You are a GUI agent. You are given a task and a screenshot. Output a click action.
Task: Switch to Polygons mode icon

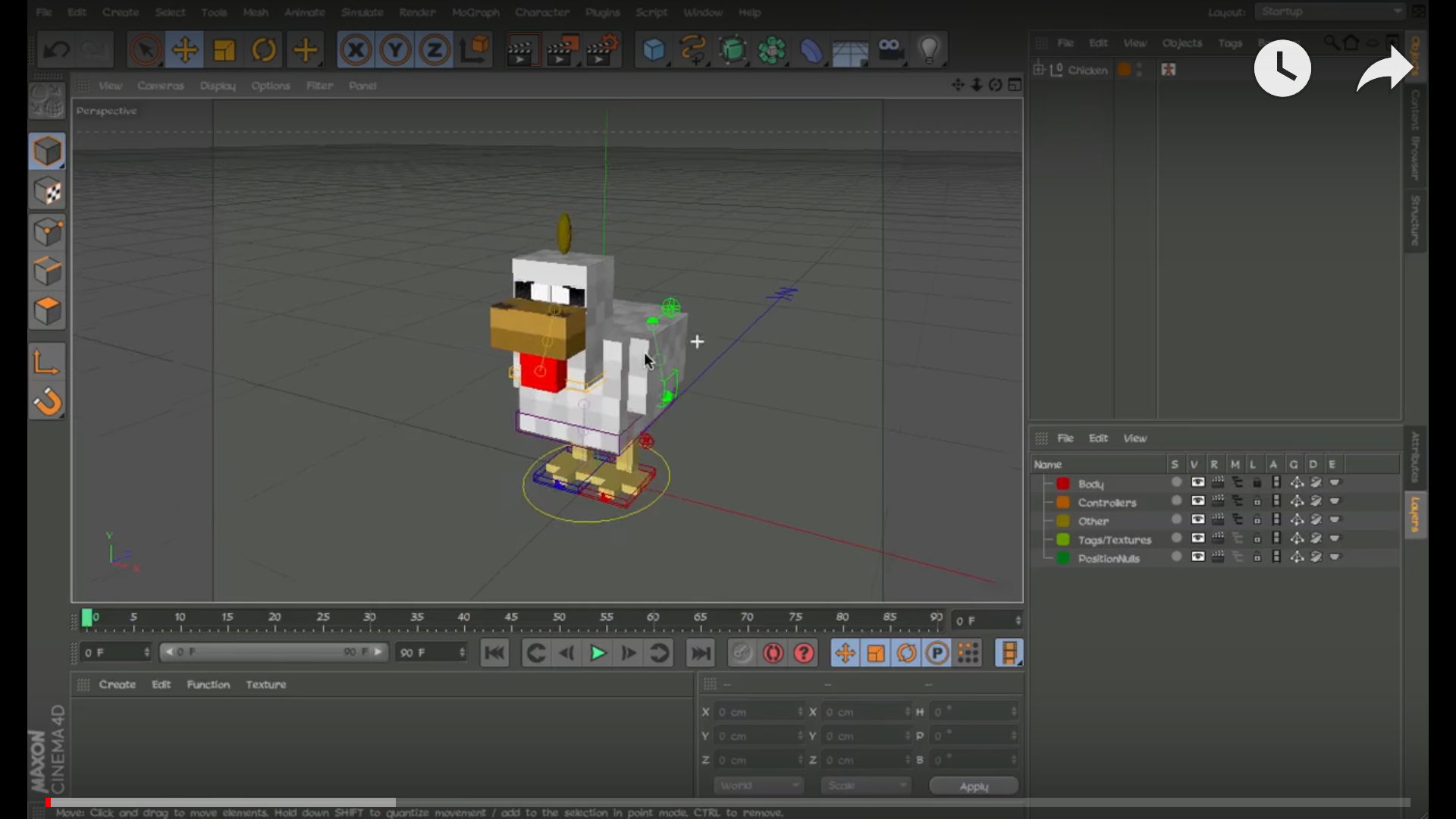[x=47, y=312]
